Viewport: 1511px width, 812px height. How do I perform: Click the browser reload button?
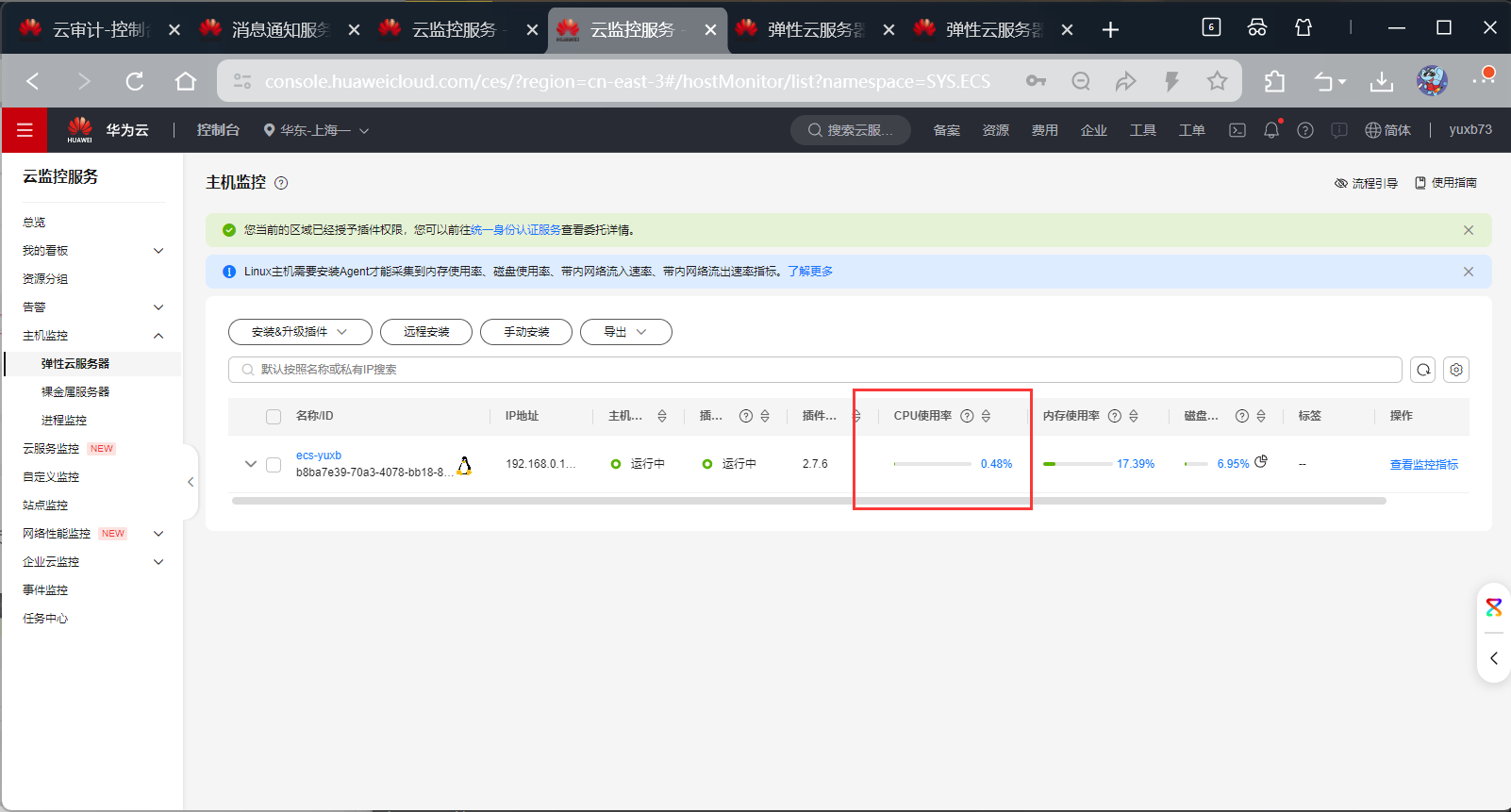135,81
